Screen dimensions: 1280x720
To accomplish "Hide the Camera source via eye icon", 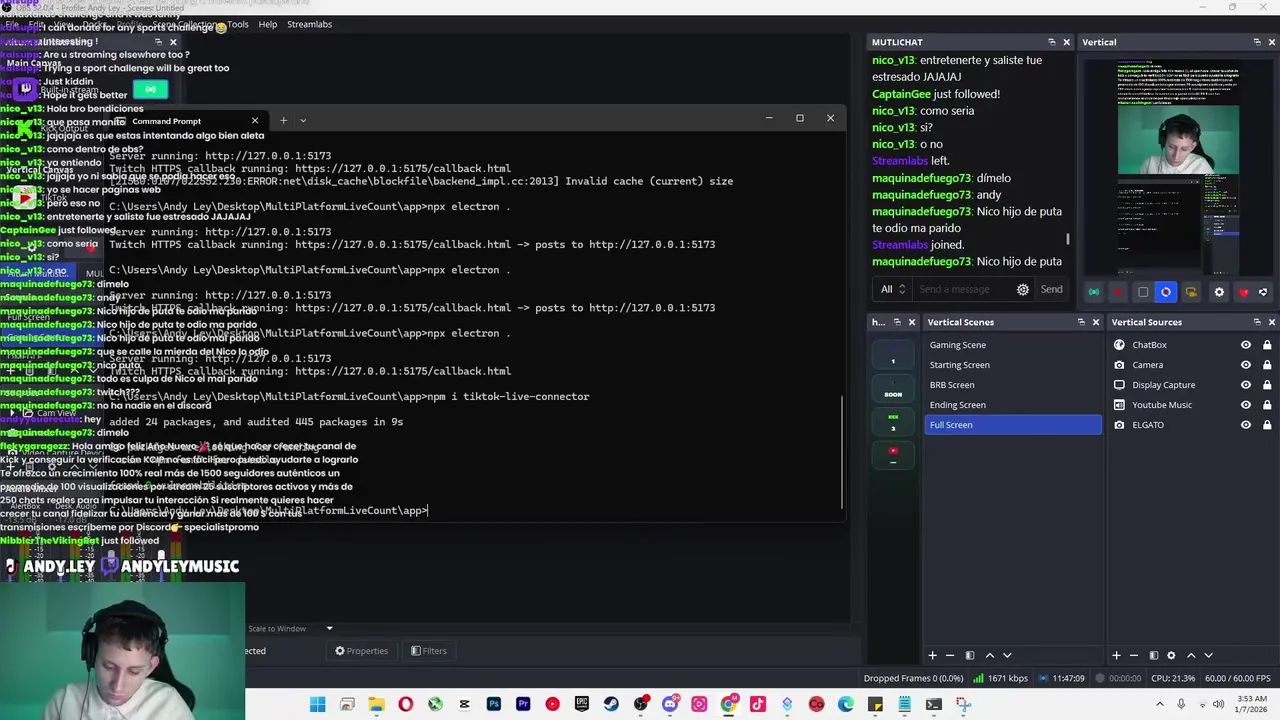I will (x=1245, y=365).
